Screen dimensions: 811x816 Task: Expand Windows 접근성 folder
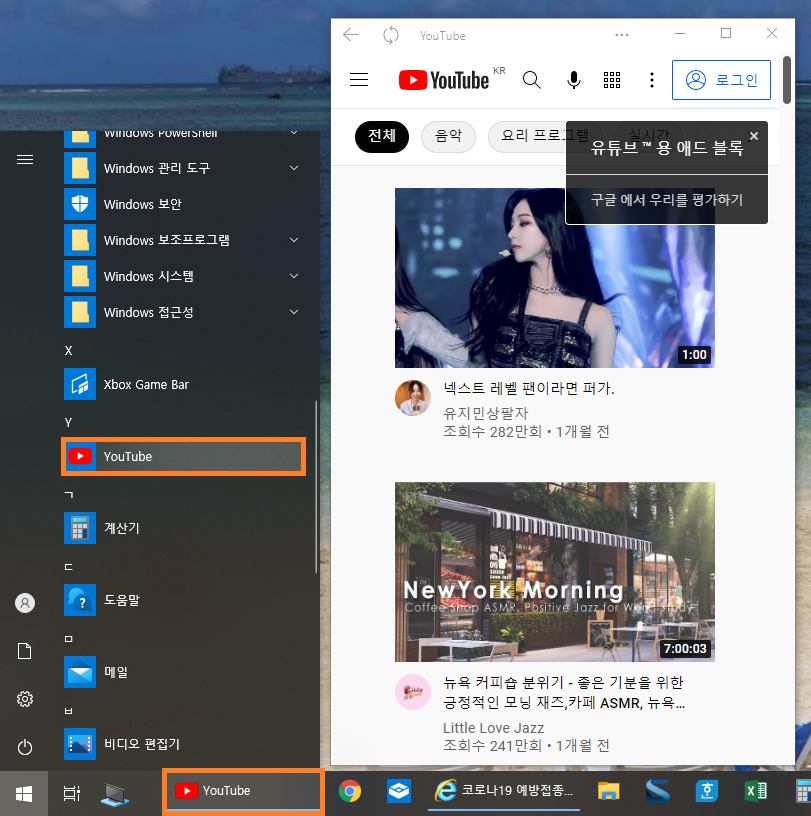tap(183, 312)
